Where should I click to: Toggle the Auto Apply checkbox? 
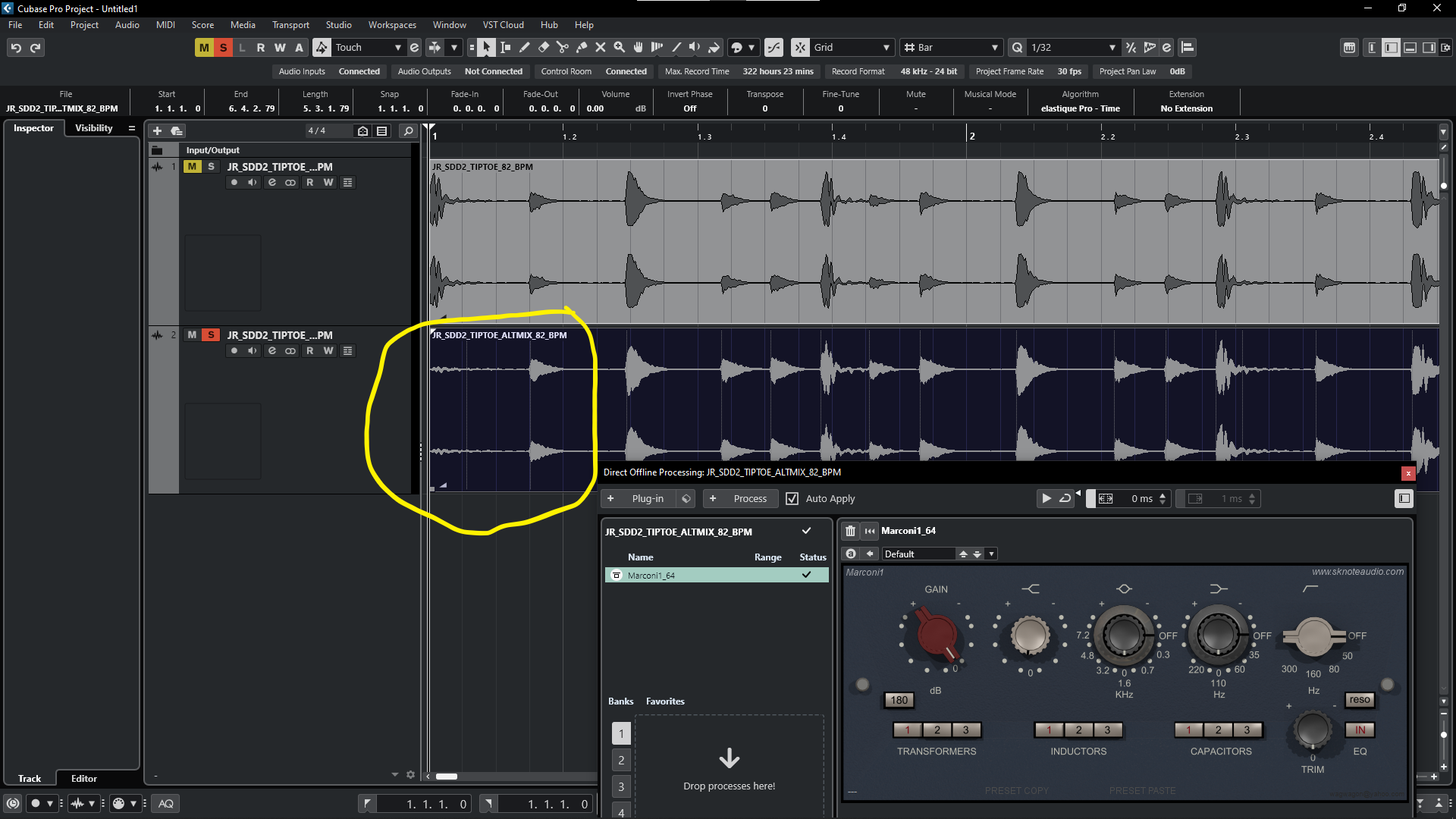[x=792, y=499]
